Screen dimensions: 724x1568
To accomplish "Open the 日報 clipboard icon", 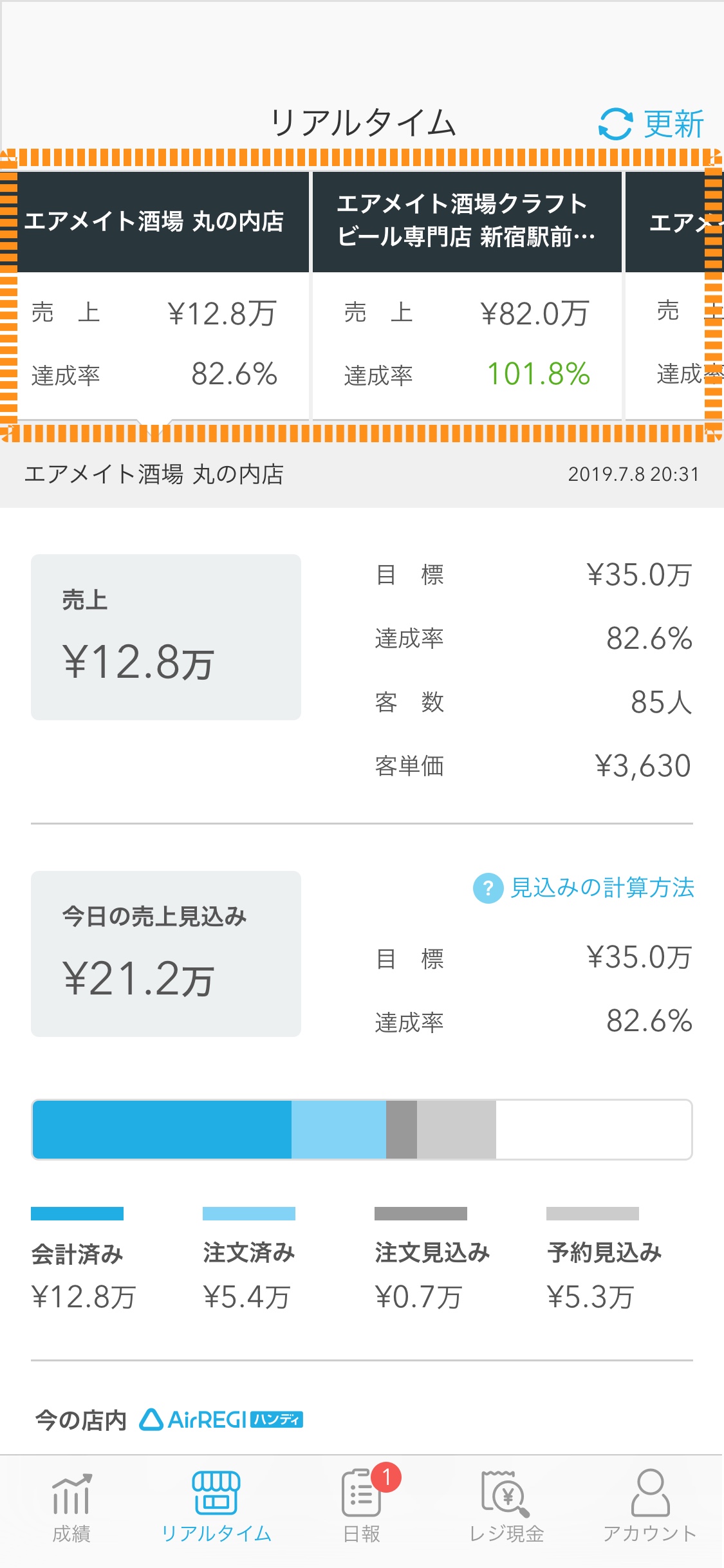I will point(361,1493).
